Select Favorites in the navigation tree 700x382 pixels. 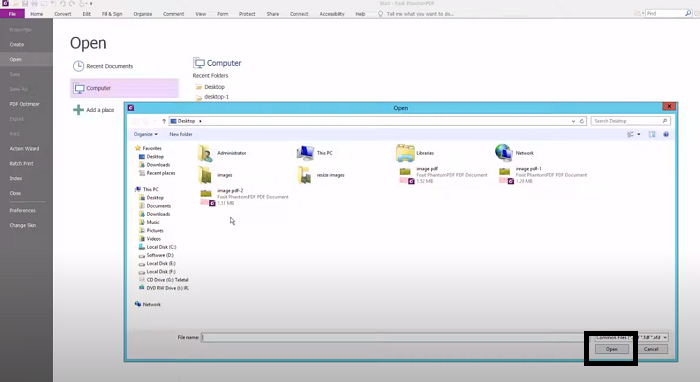(x=148, y=148)
